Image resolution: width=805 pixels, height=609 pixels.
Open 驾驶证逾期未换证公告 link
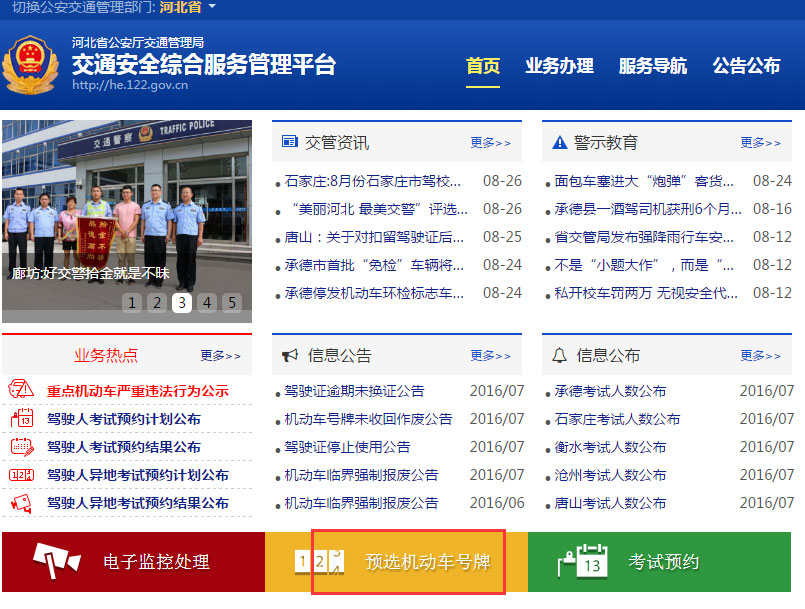click(354, 391)
